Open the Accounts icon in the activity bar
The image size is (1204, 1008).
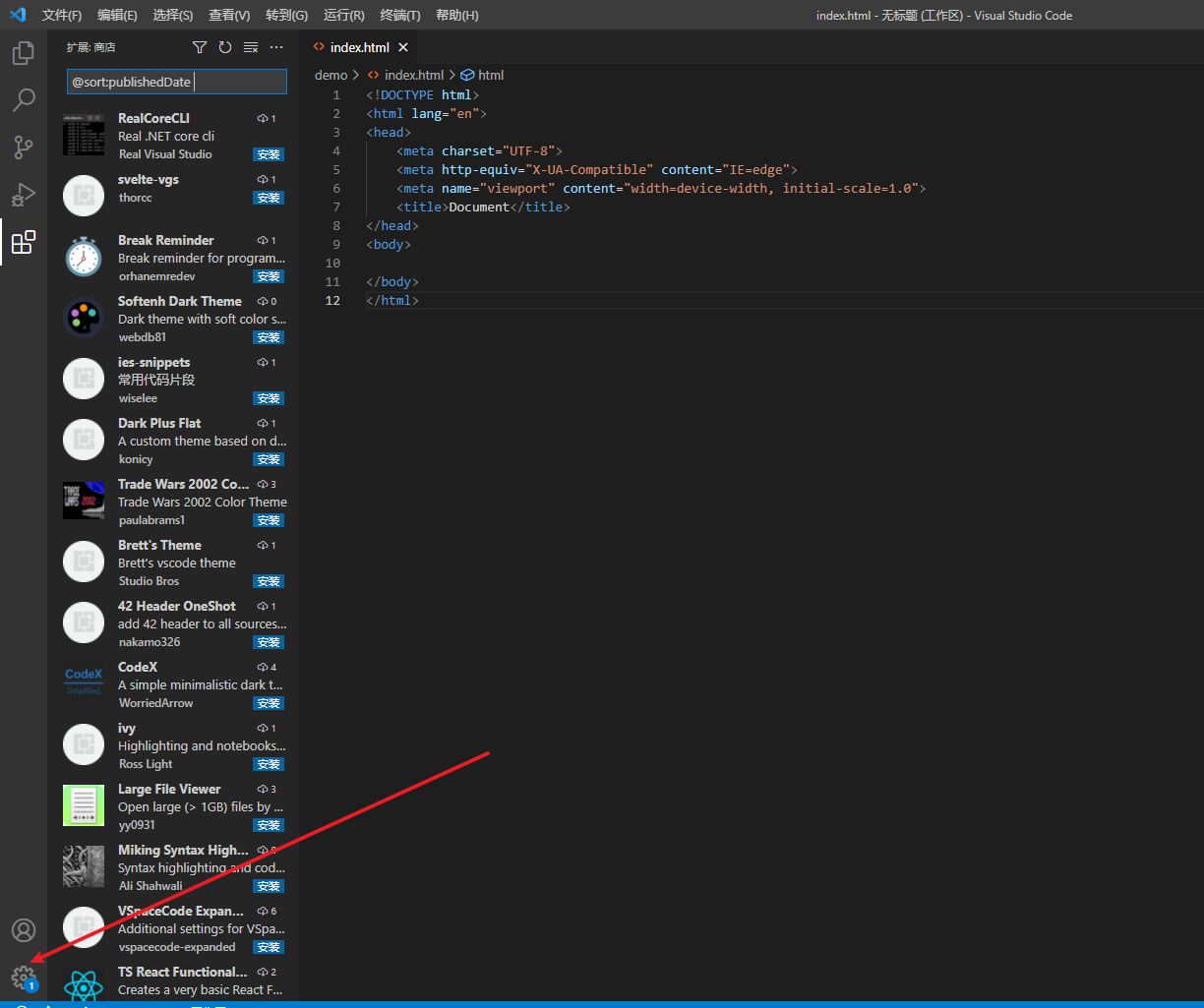(x=24, y=929)
